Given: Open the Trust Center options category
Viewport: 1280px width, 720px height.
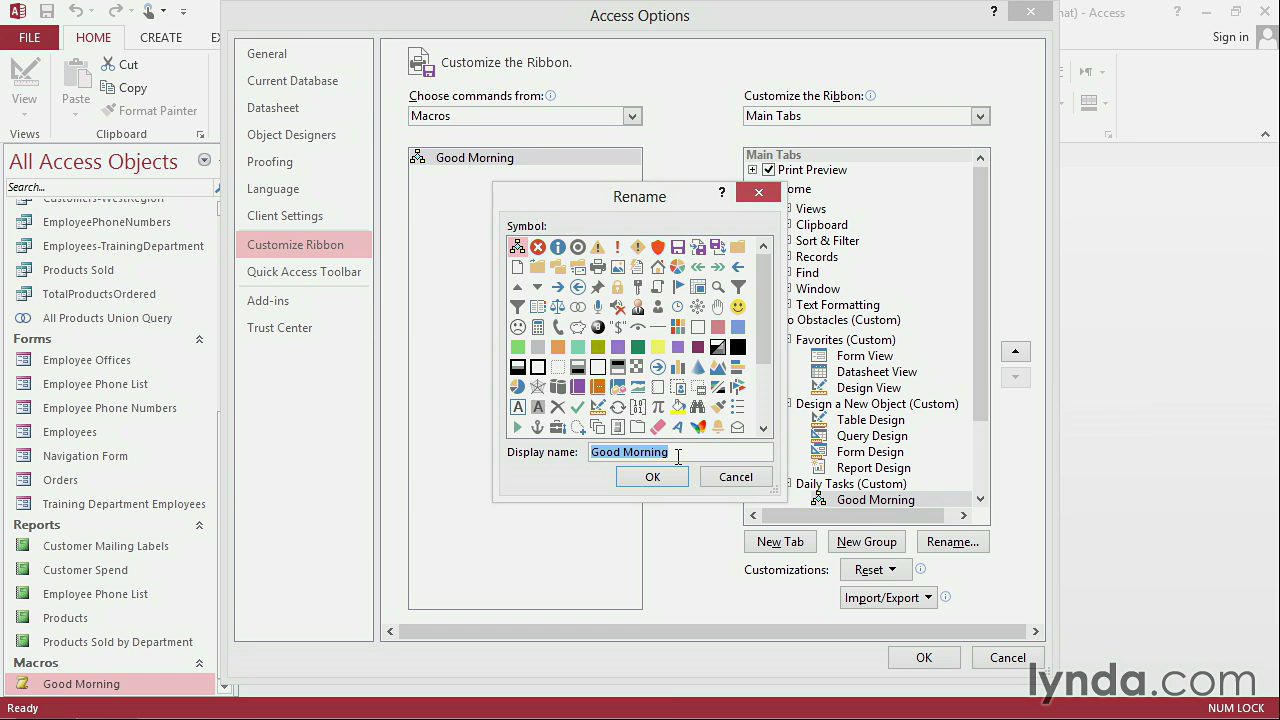Looking at the screenshot, I should pos(304,328).
